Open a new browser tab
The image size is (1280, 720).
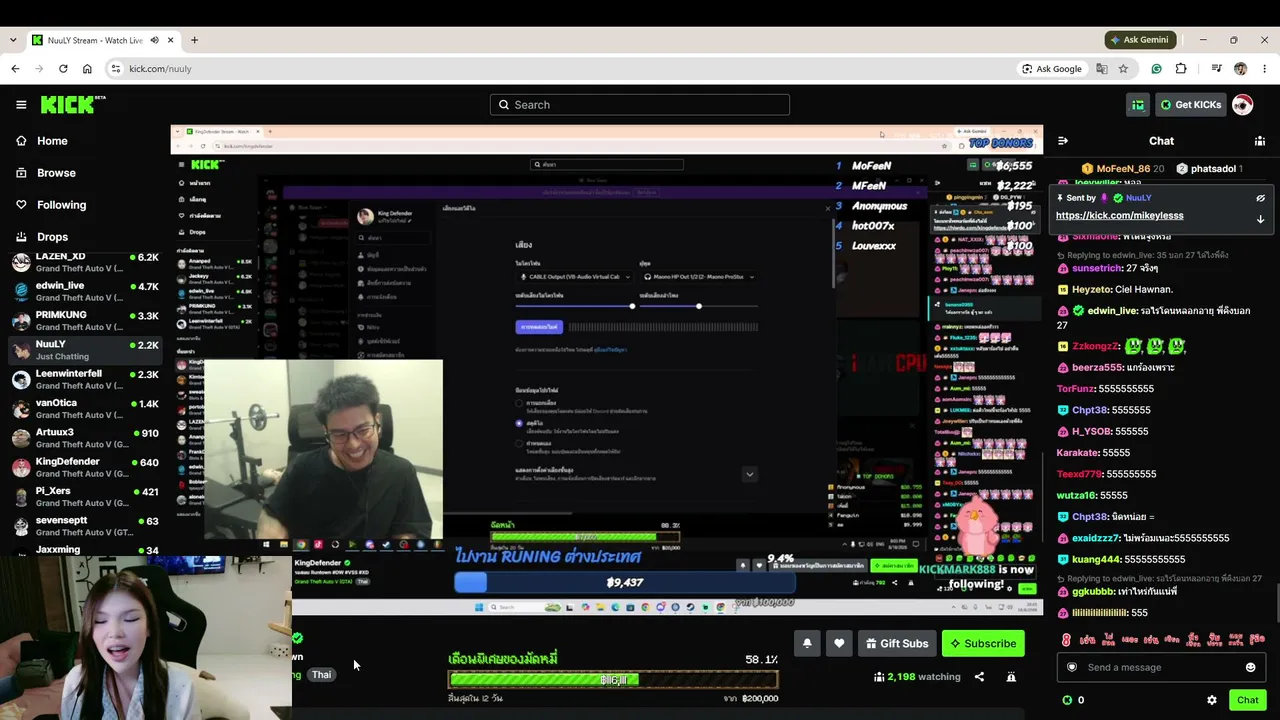tap(194, 40)
